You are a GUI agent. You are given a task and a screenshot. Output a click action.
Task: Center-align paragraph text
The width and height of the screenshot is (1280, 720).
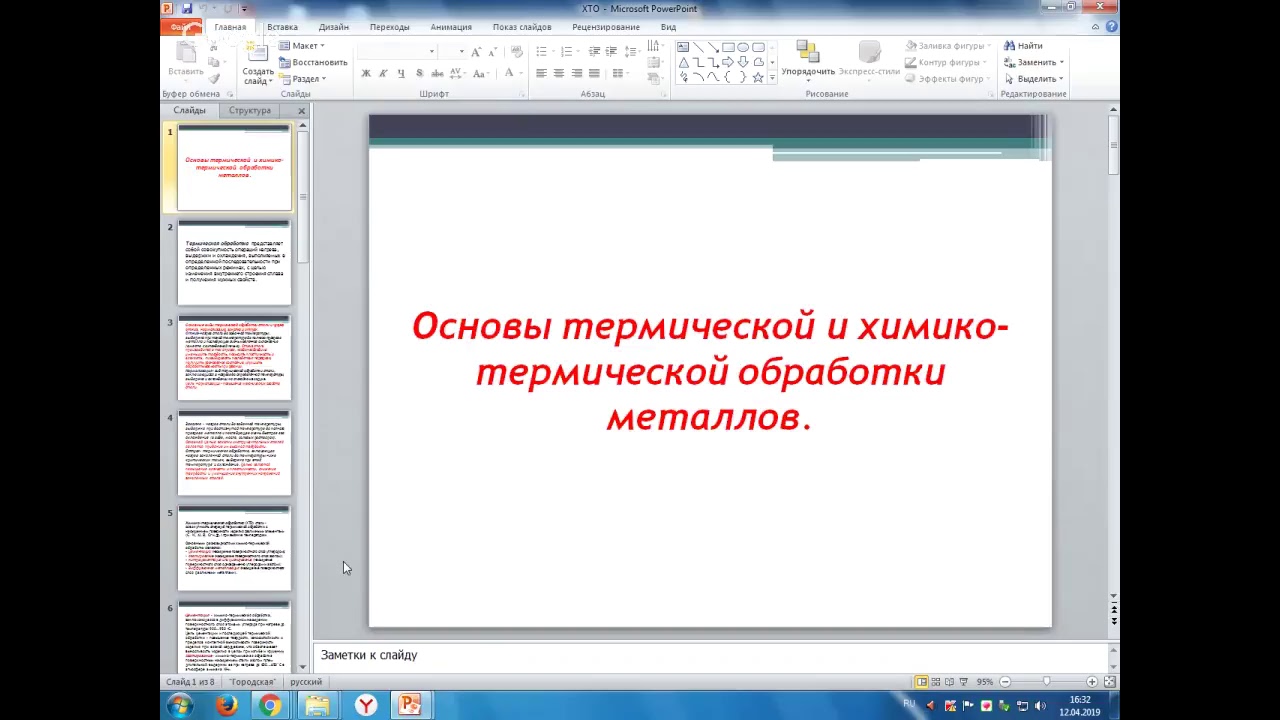(x=559, y=73)
